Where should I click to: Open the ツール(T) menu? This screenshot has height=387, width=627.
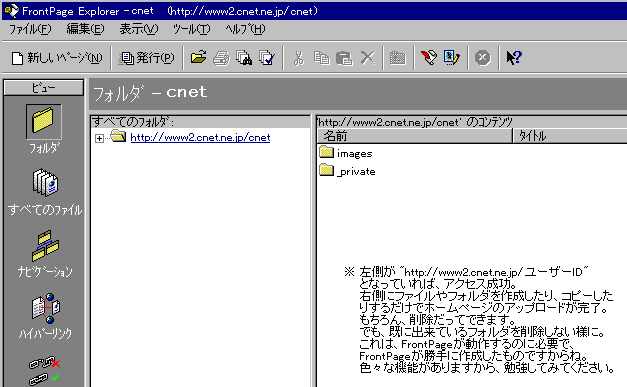pos(191,29)
